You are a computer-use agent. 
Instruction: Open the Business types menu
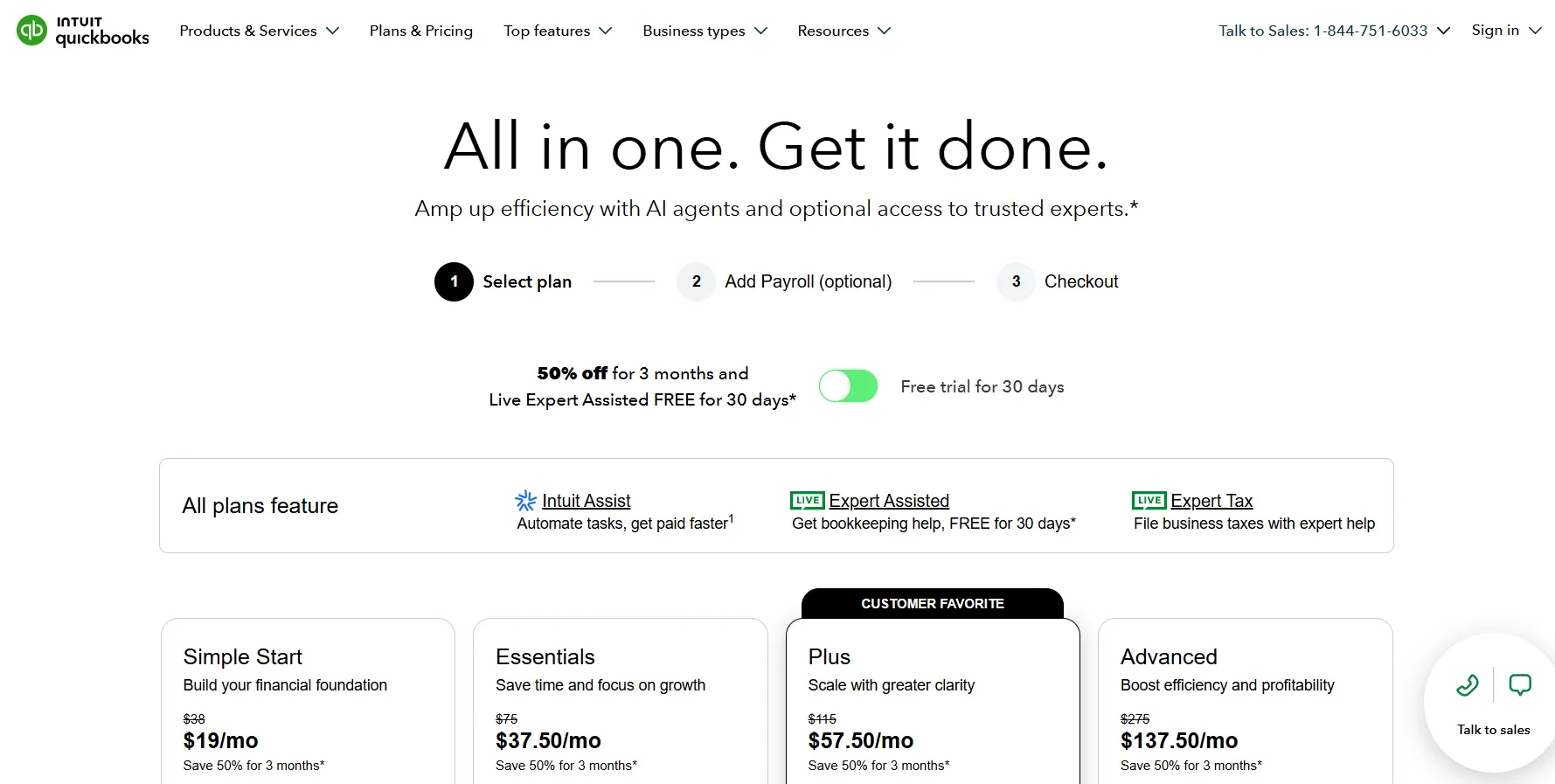[704, 31]
